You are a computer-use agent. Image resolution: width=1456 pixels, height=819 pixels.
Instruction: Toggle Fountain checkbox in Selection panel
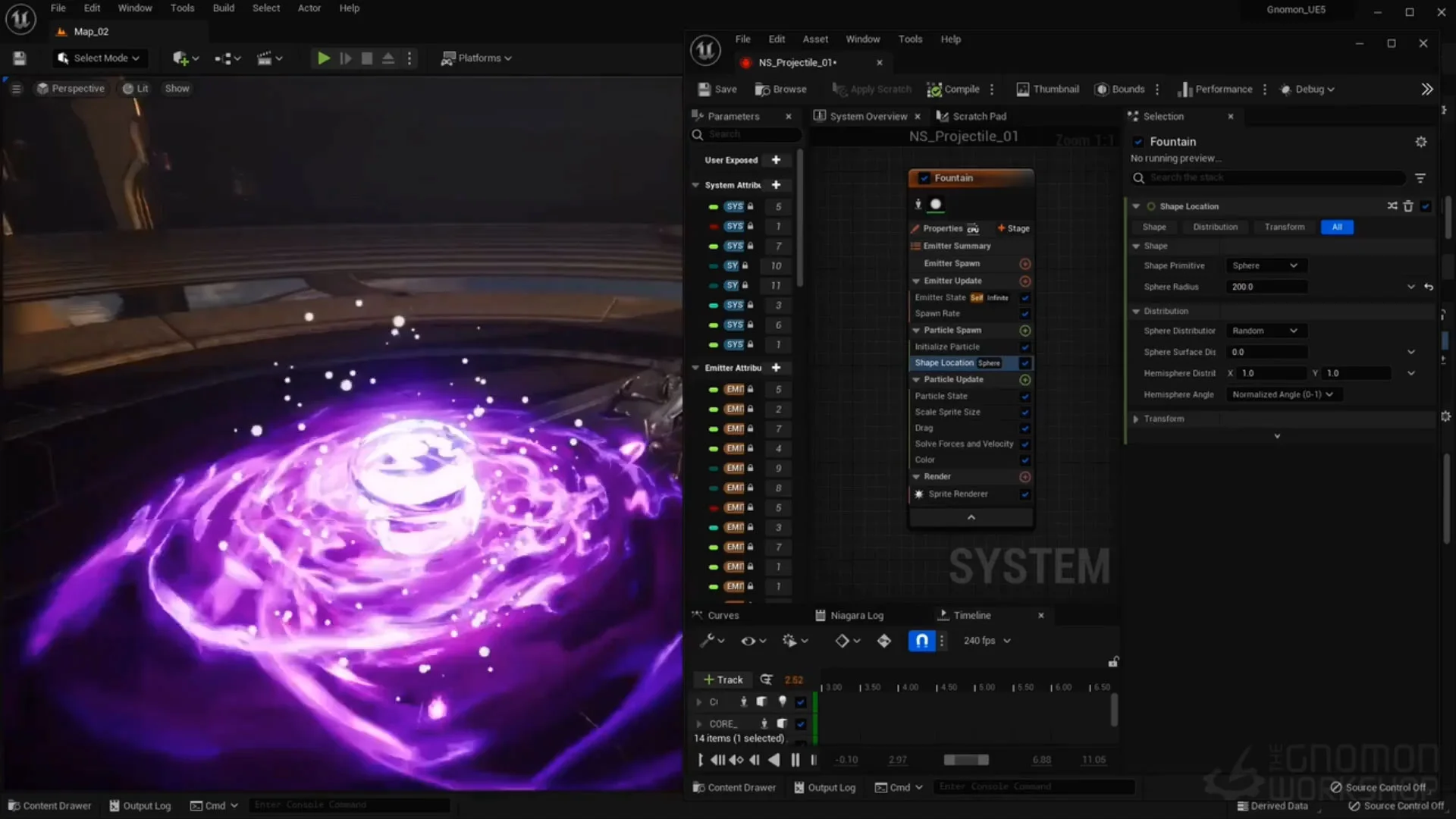click(1138, 142)
